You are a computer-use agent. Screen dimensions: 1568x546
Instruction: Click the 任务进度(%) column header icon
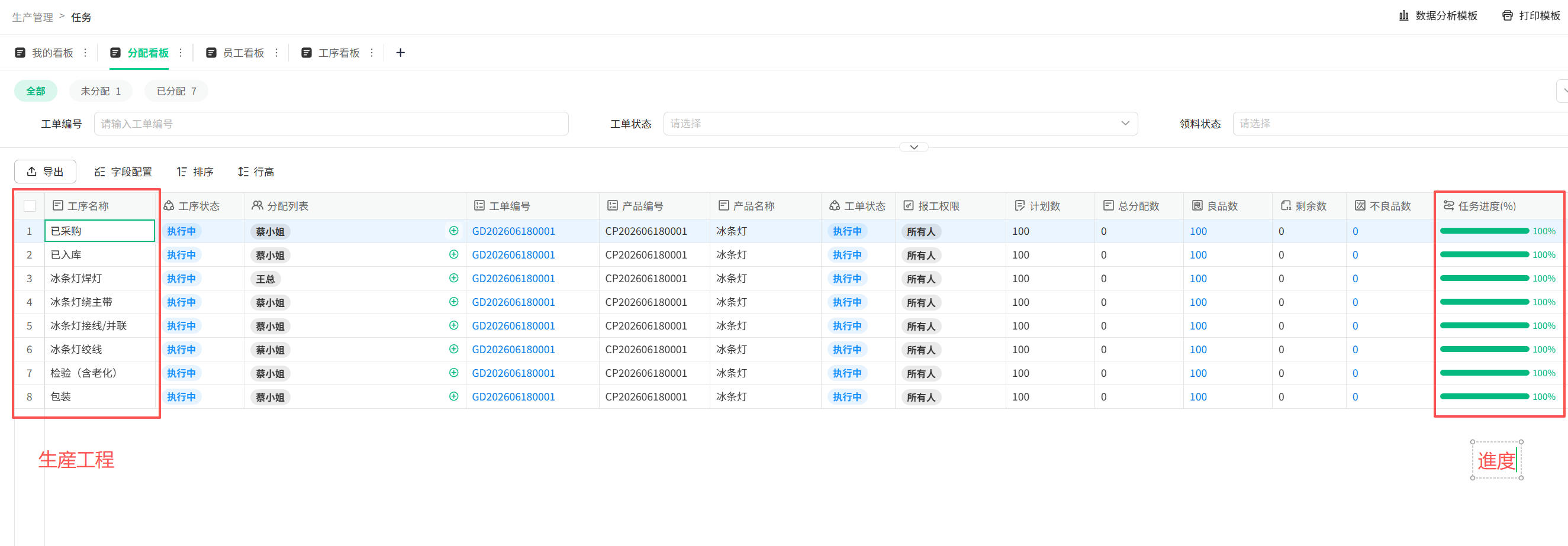pyautogui.click(x=1448, y=206)
